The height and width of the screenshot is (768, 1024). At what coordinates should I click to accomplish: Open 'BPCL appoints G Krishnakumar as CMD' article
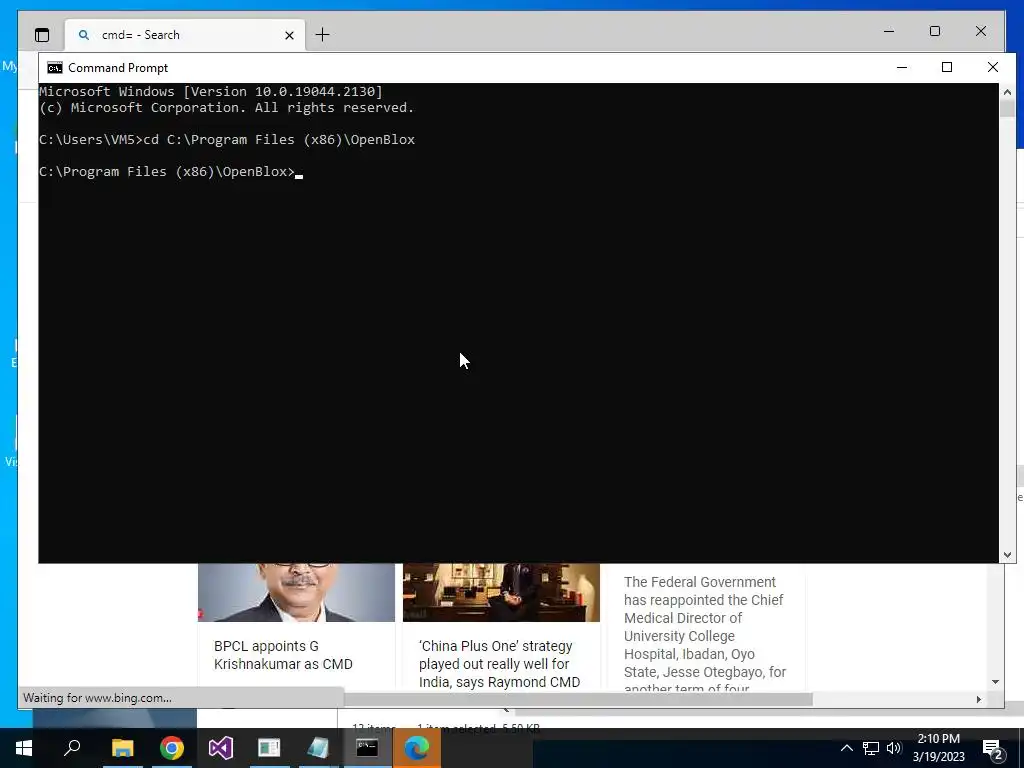(x=283, y=655)
